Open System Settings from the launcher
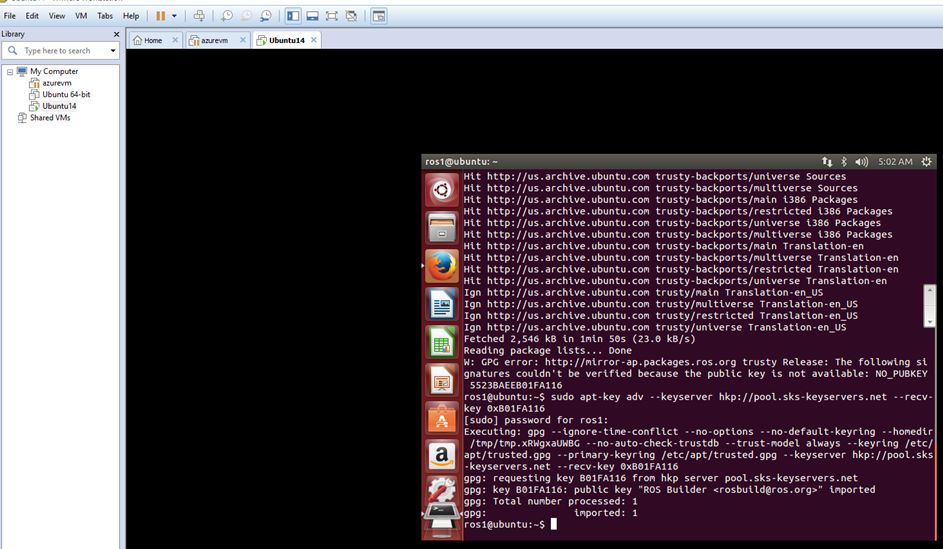 pos(441,489)
